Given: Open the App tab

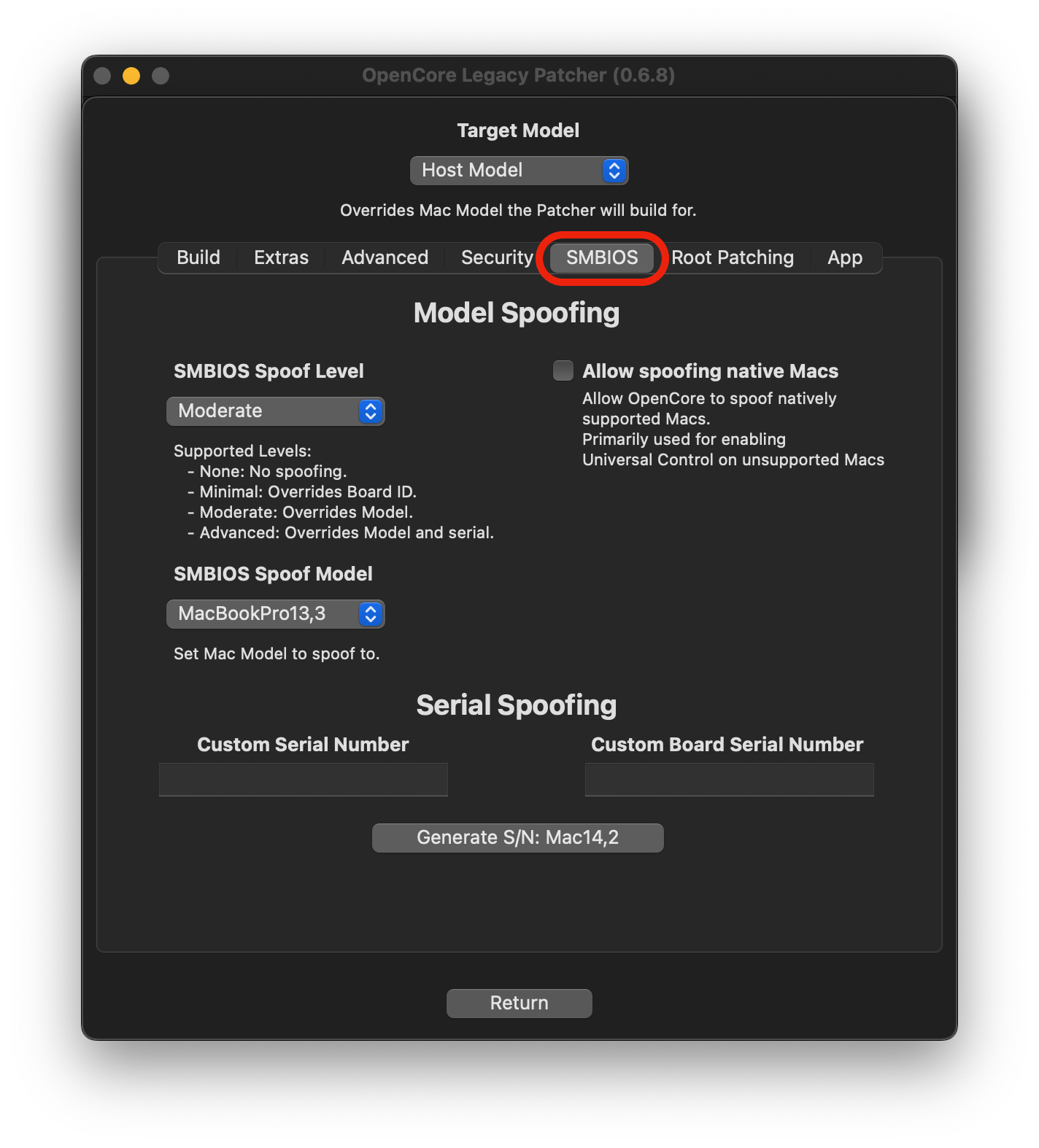Looking at the screenshot, I should [845, 258].
